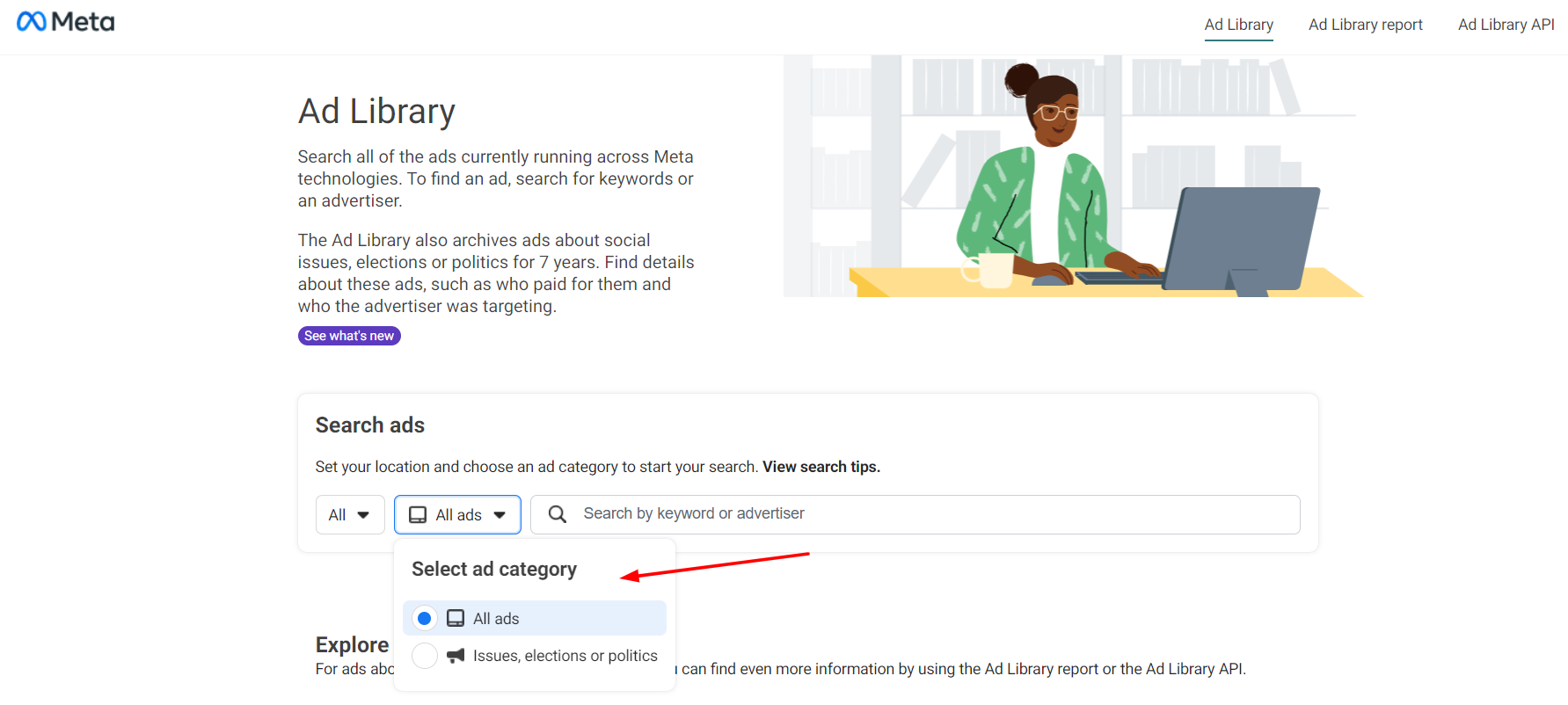1568x705 pixels.
Task: Click the Ad Library page title
Action: click(376, 112)
